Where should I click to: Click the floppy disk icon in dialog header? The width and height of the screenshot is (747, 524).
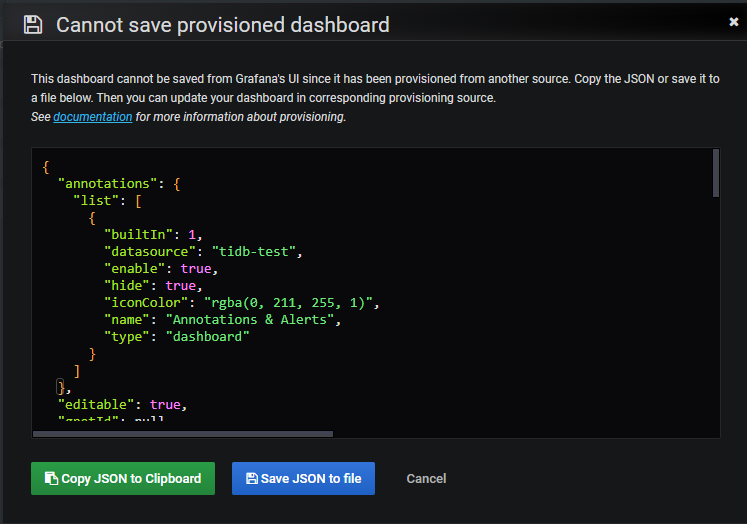33,24
